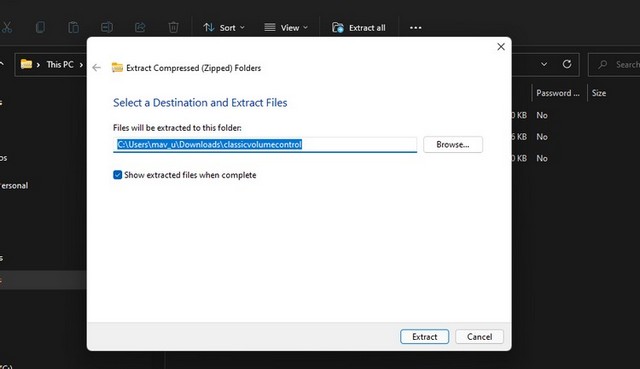Open the View dropdown menu
The height and width of the screenshot is (369, 640).
pyautogui.click(x=286, y=28)
